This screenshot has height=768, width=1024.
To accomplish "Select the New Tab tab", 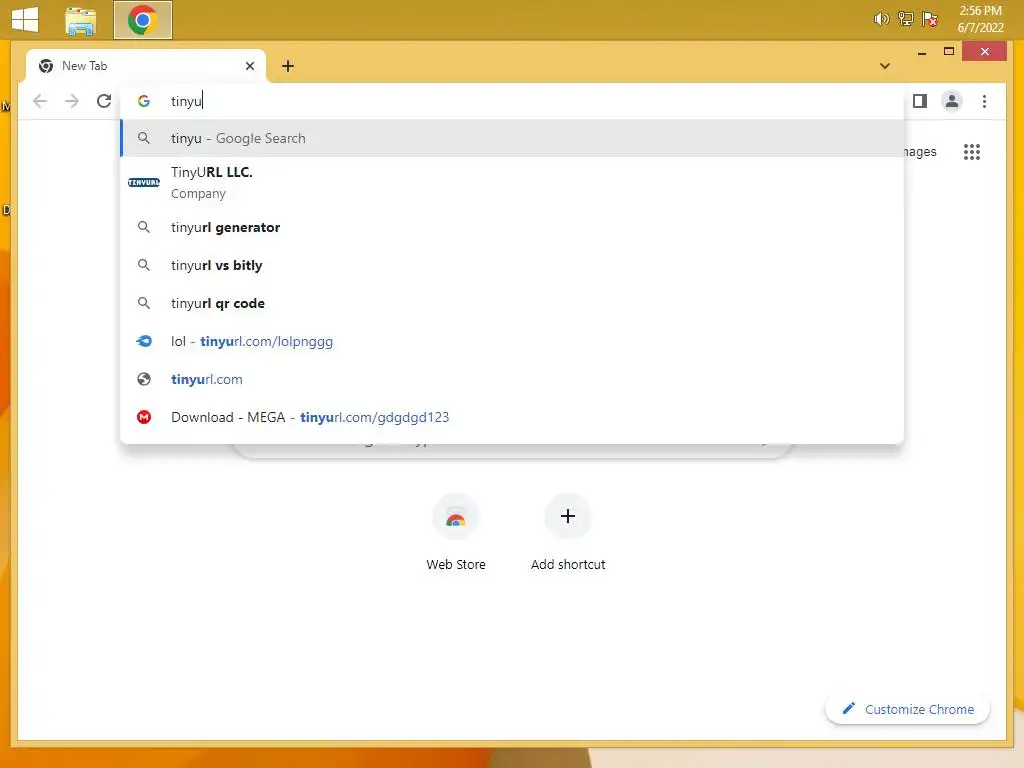I will tap(145, 66).
